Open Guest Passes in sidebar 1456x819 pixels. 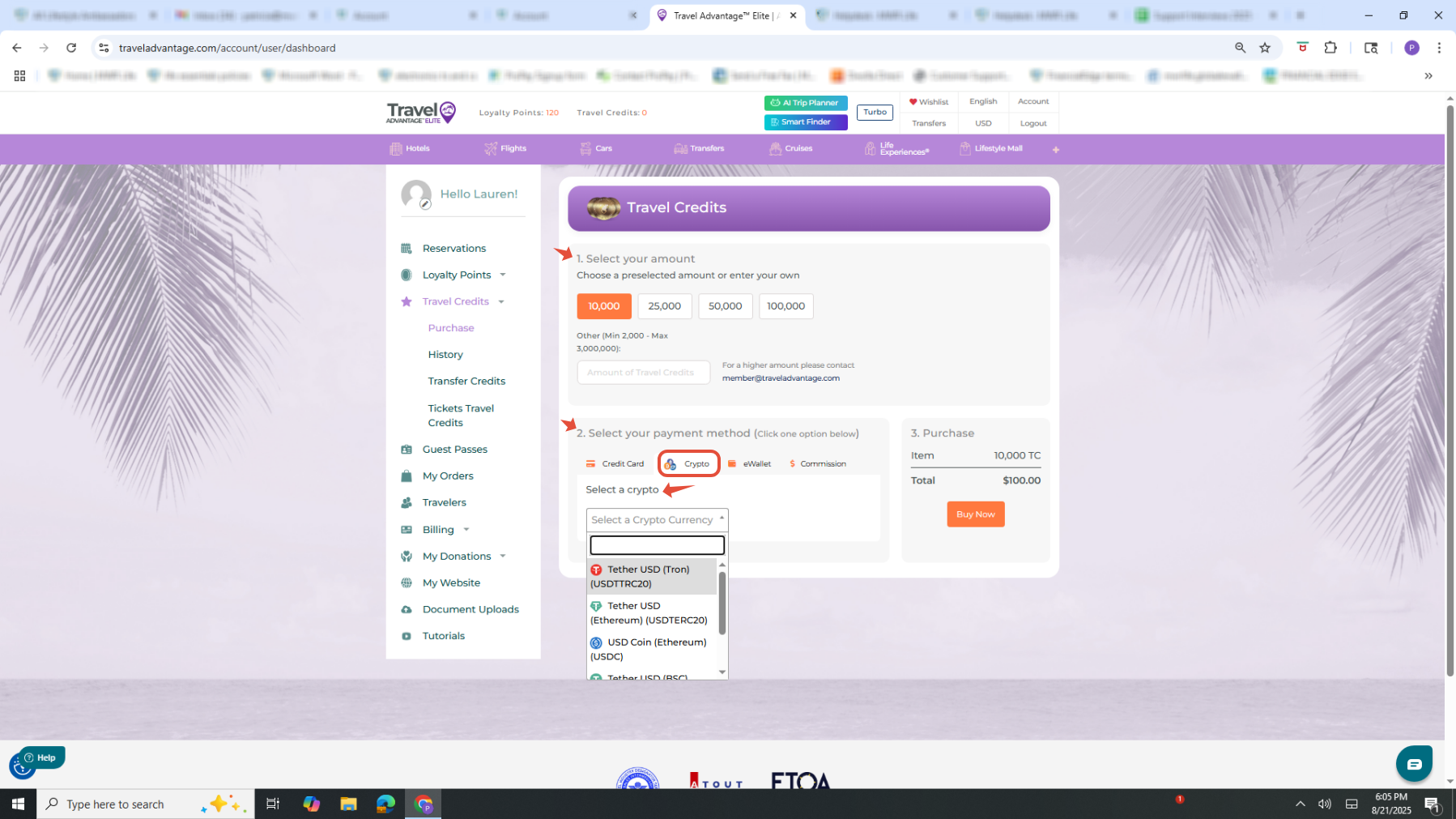coord(454,450)
